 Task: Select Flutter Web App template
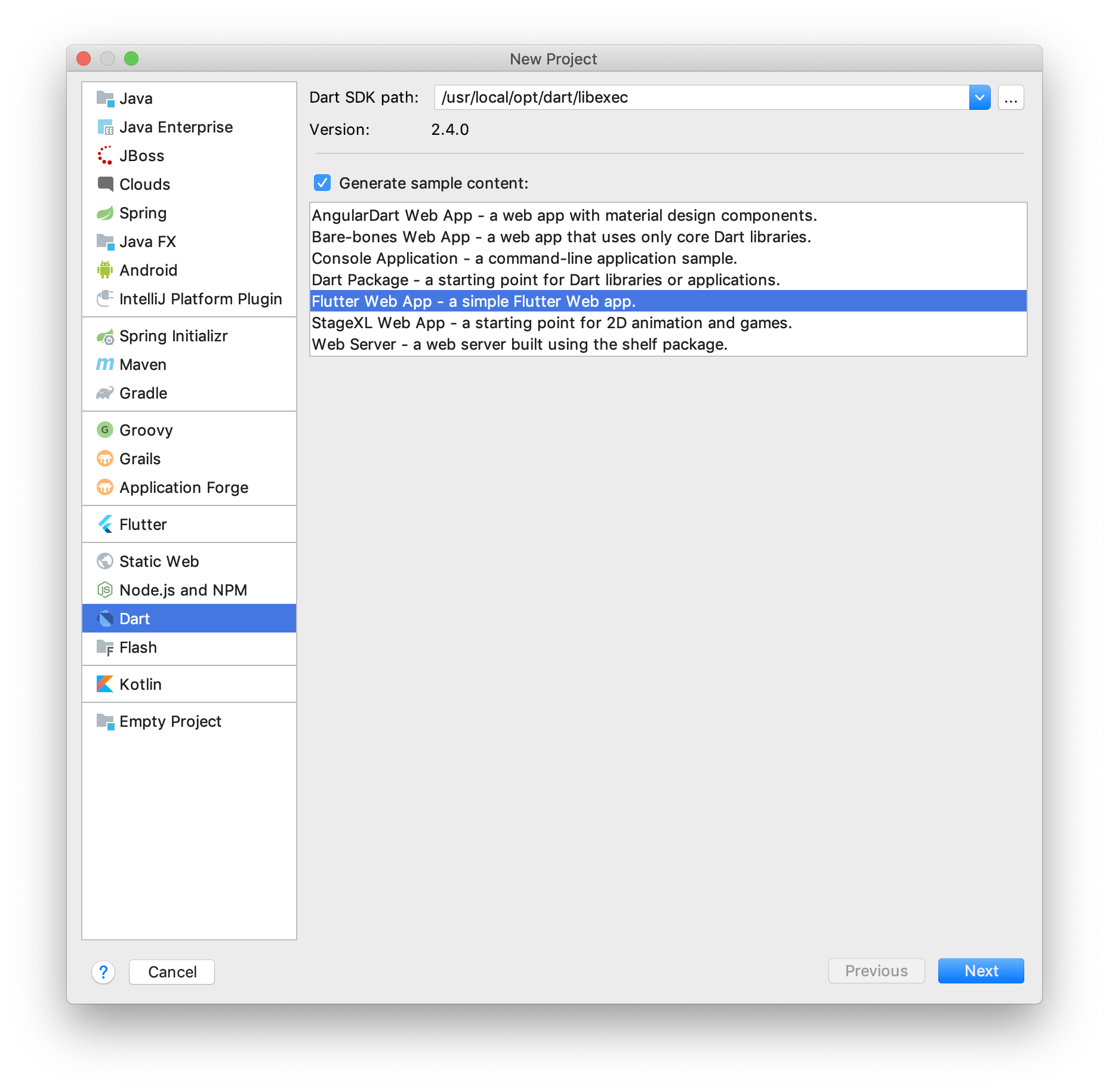click(668, 301)
